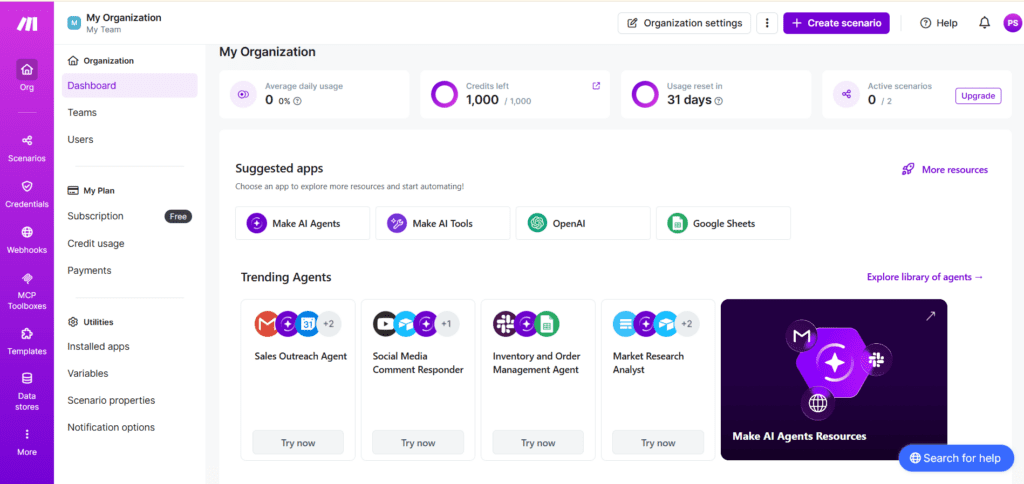The height and width of the screenshot is (484, 1024).
Task: Click info icon beside Average daily usage percent
Action: click(x=297, y=101)
